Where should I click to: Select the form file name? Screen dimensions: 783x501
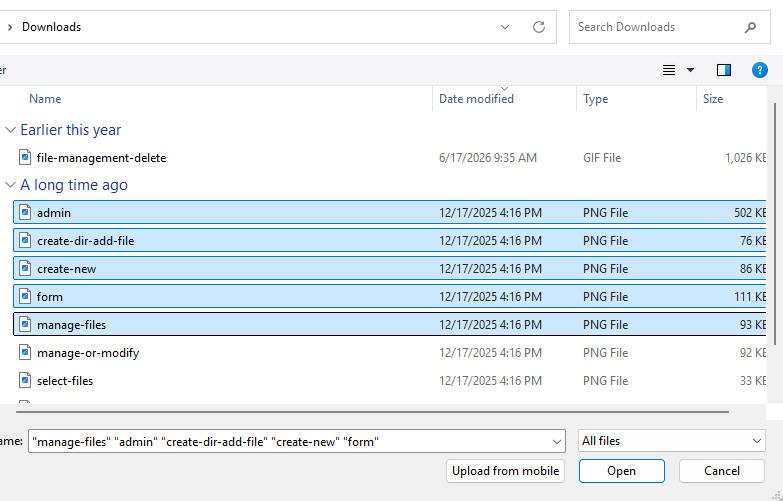click(x=50, y=297)
